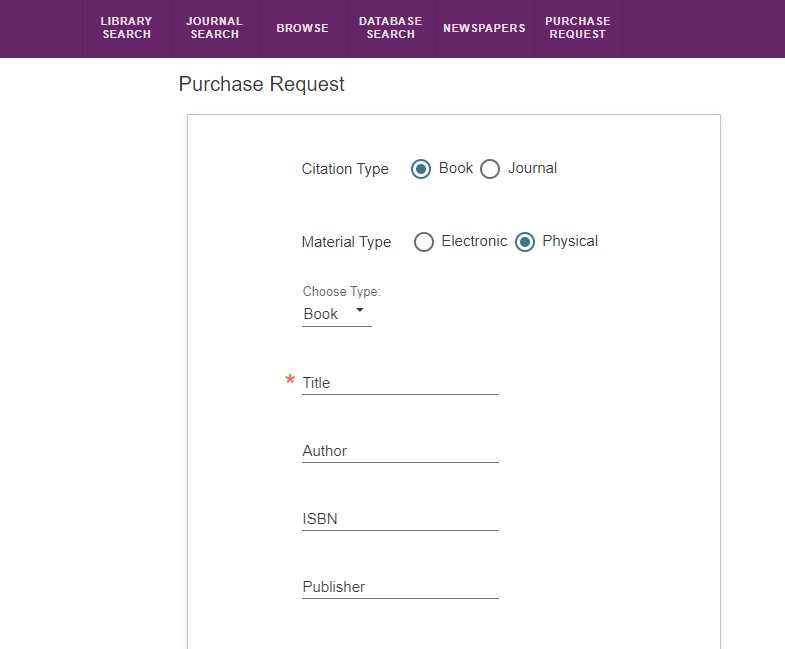The image size is (785, 649).
Task: Select Book as the citation type
Action: pyautogui.click(x=421, y=169)
